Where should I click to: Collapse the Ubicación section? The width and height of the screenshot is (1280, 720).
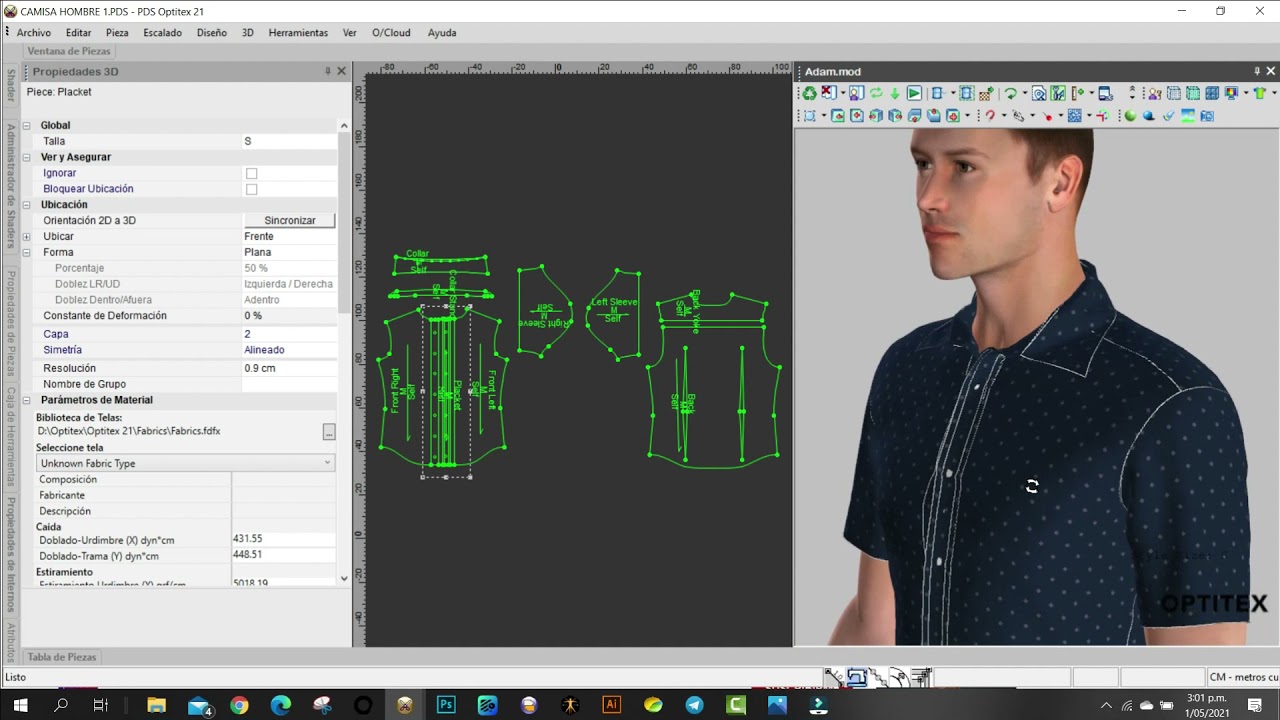click(x=27, y=204)
